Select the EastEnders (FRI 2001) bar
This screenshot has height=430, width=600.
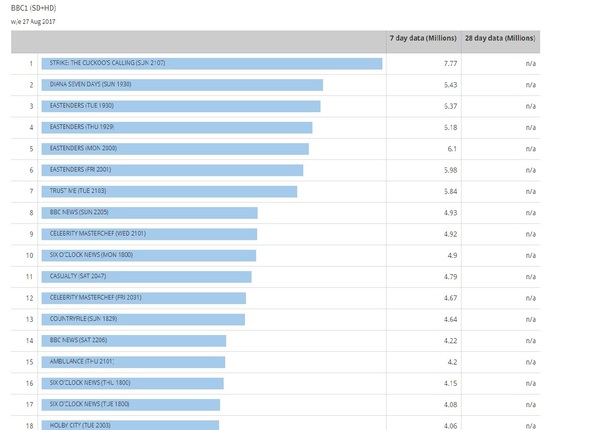pyautogui.click(x=173, y=170)
